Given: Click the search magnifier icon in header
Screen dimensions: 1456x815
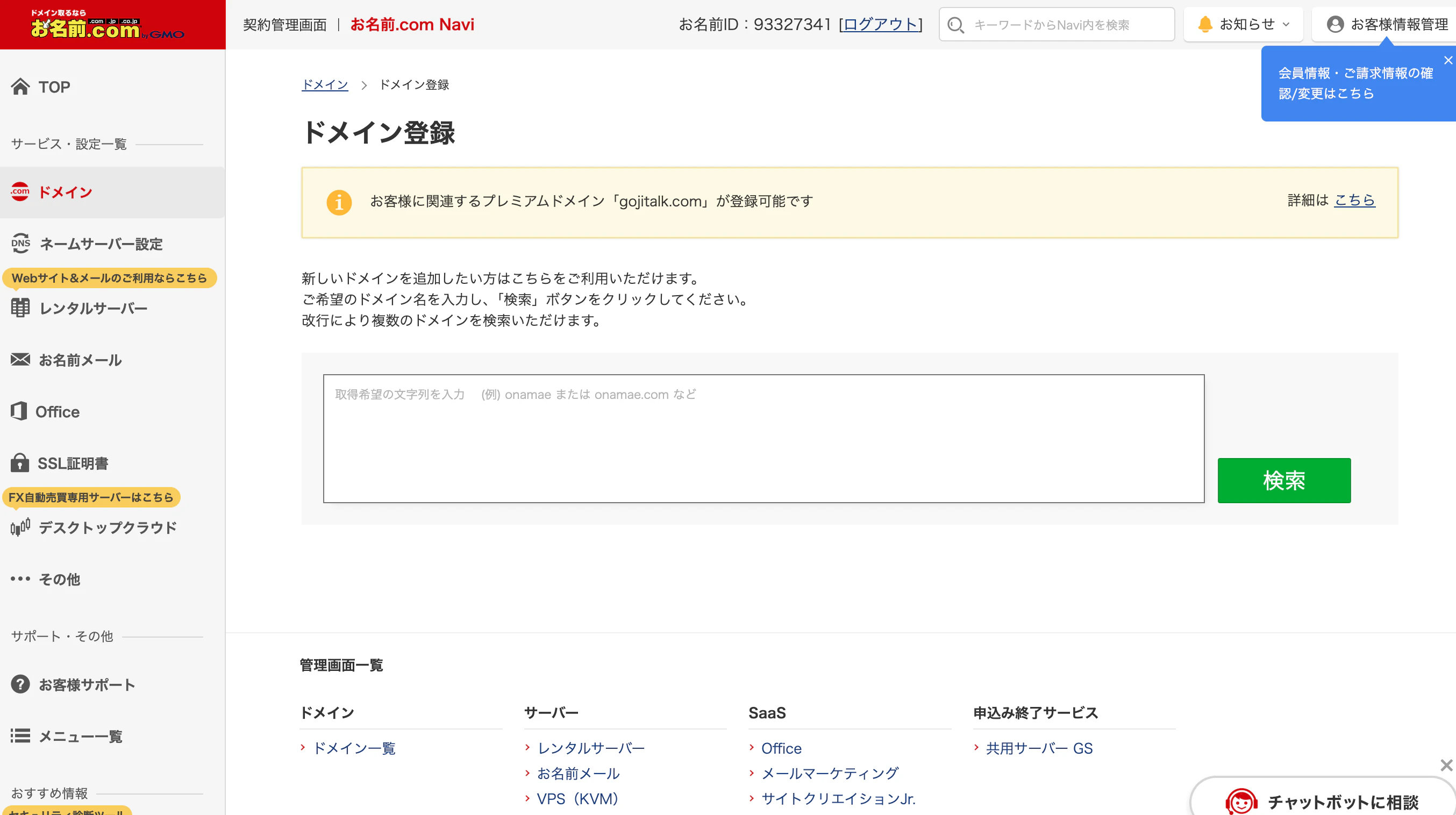Looking at the screenshot, I should coord(955,25).
